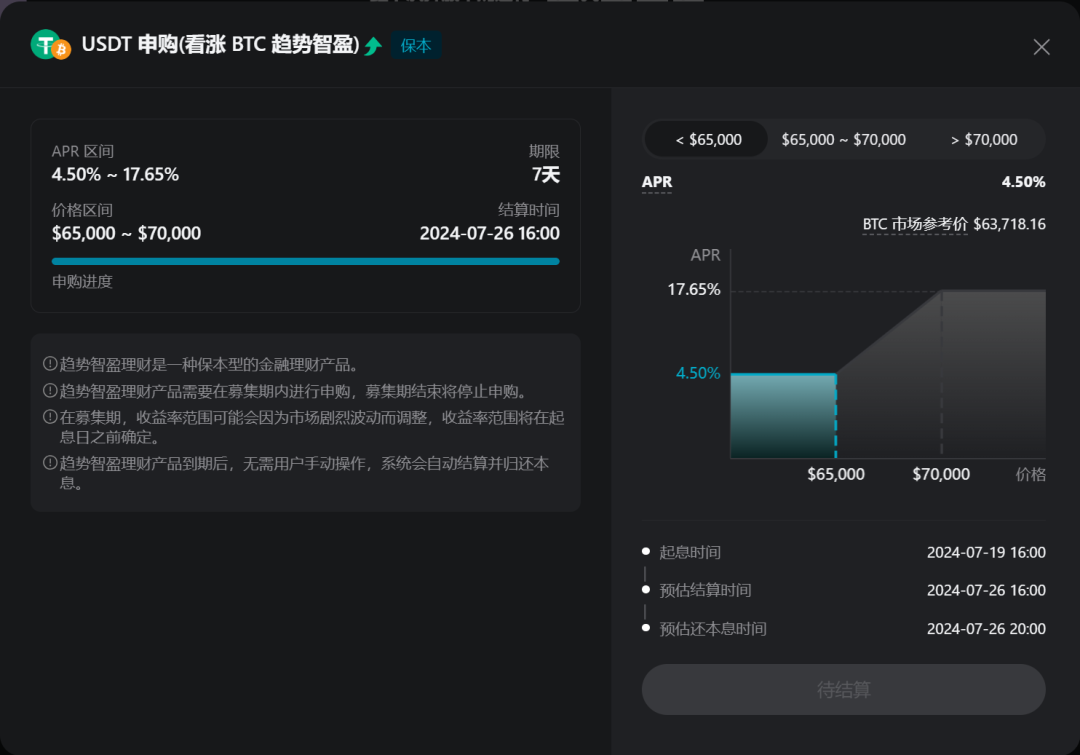Viewport: 1080px width, 755px height.
Task: Show the BTC 市场参考价 tooltip
Action: pyautogui.click(x=915, y=224)
